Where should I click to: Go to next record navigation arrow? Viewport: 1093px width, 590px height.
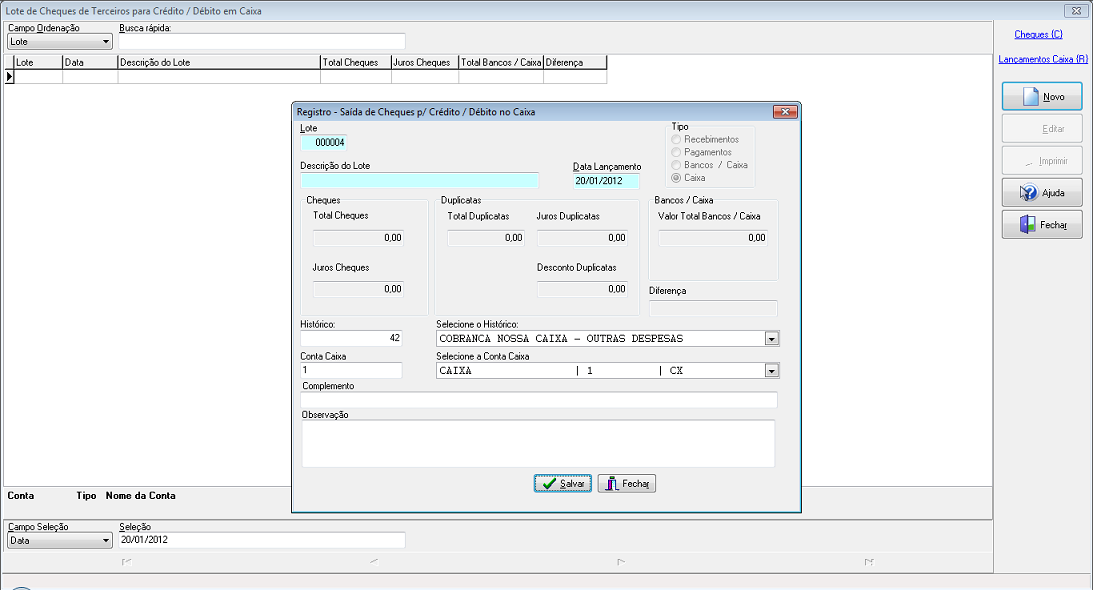pos(621,561)
